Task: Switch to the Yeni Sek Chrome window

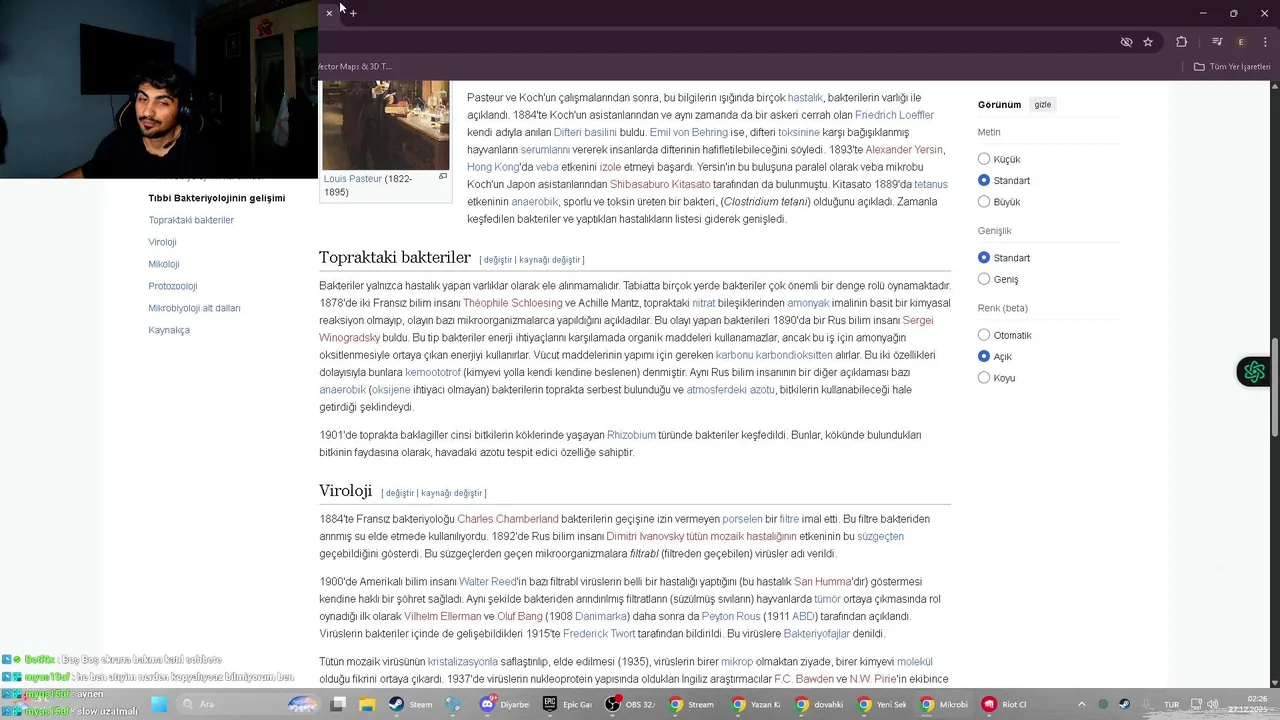Action: click(x=881, y=704)
